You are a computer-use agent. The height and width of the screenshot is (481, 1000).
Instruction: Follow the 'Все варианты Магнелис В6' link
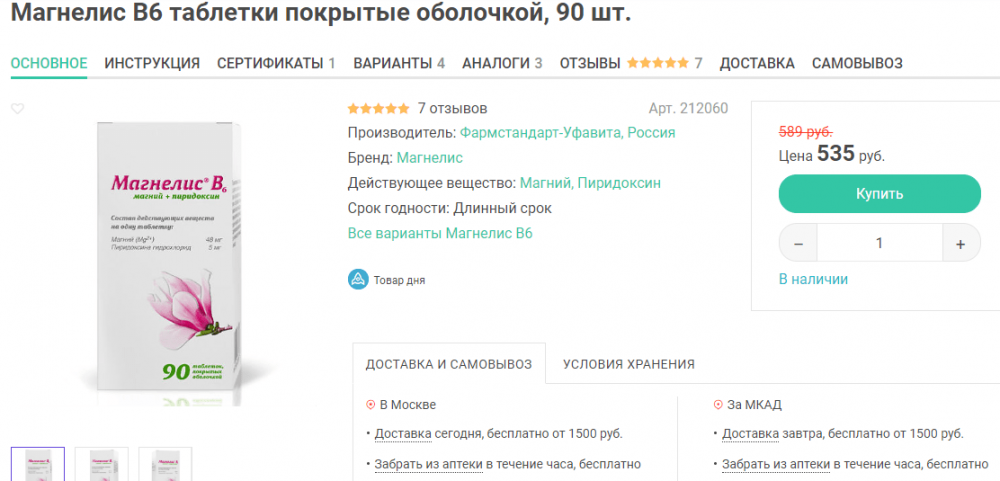click(x=440, y=233)
